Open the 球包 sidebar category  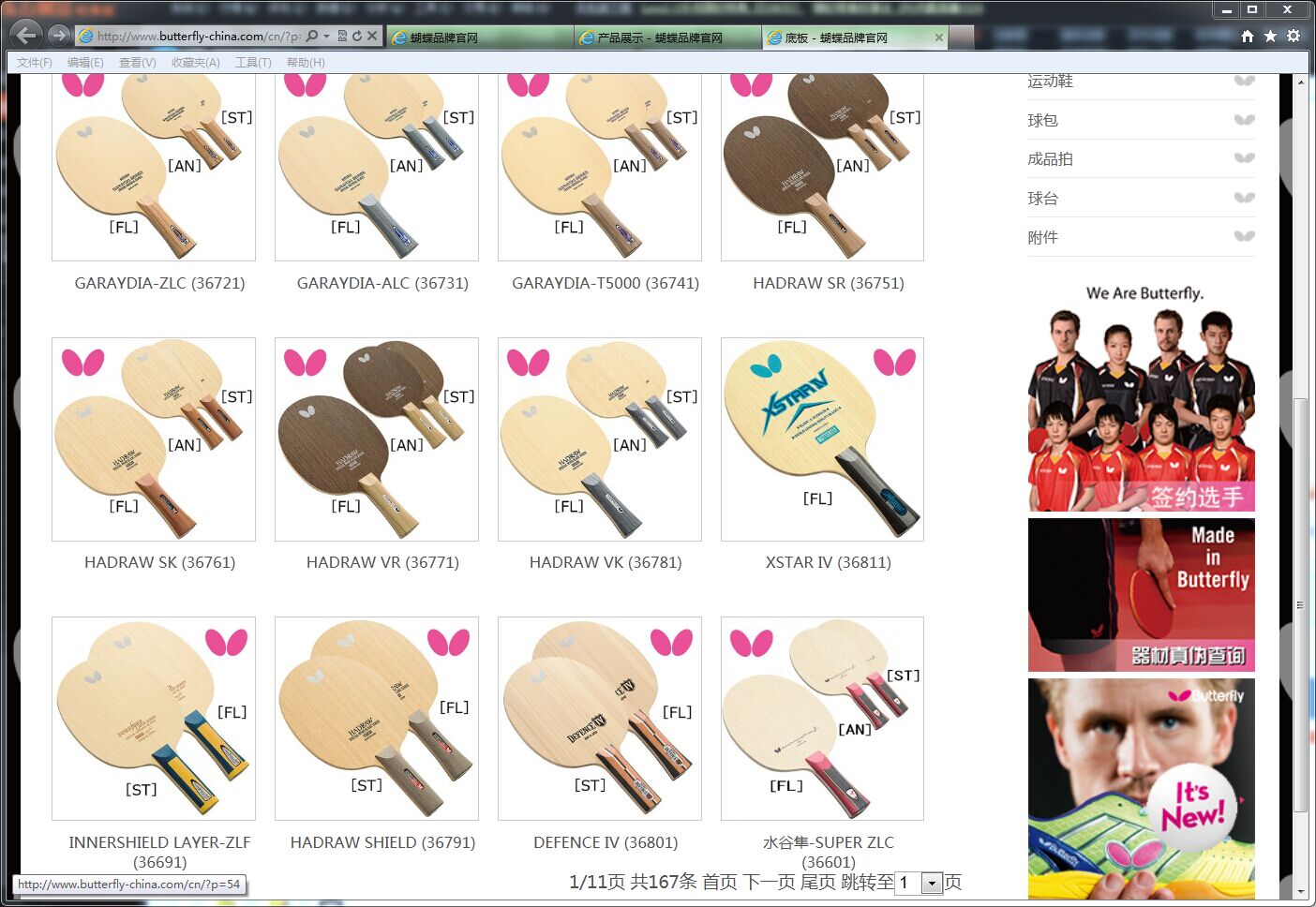pyautogui.click(x=1042, y=120)
